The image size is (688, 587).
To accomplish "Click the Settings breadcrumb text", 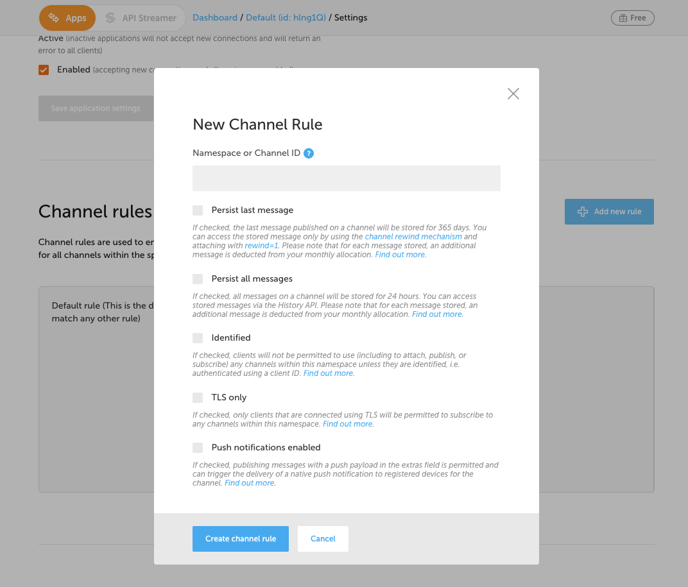I will pyautogui.click(x=351, y=18).
